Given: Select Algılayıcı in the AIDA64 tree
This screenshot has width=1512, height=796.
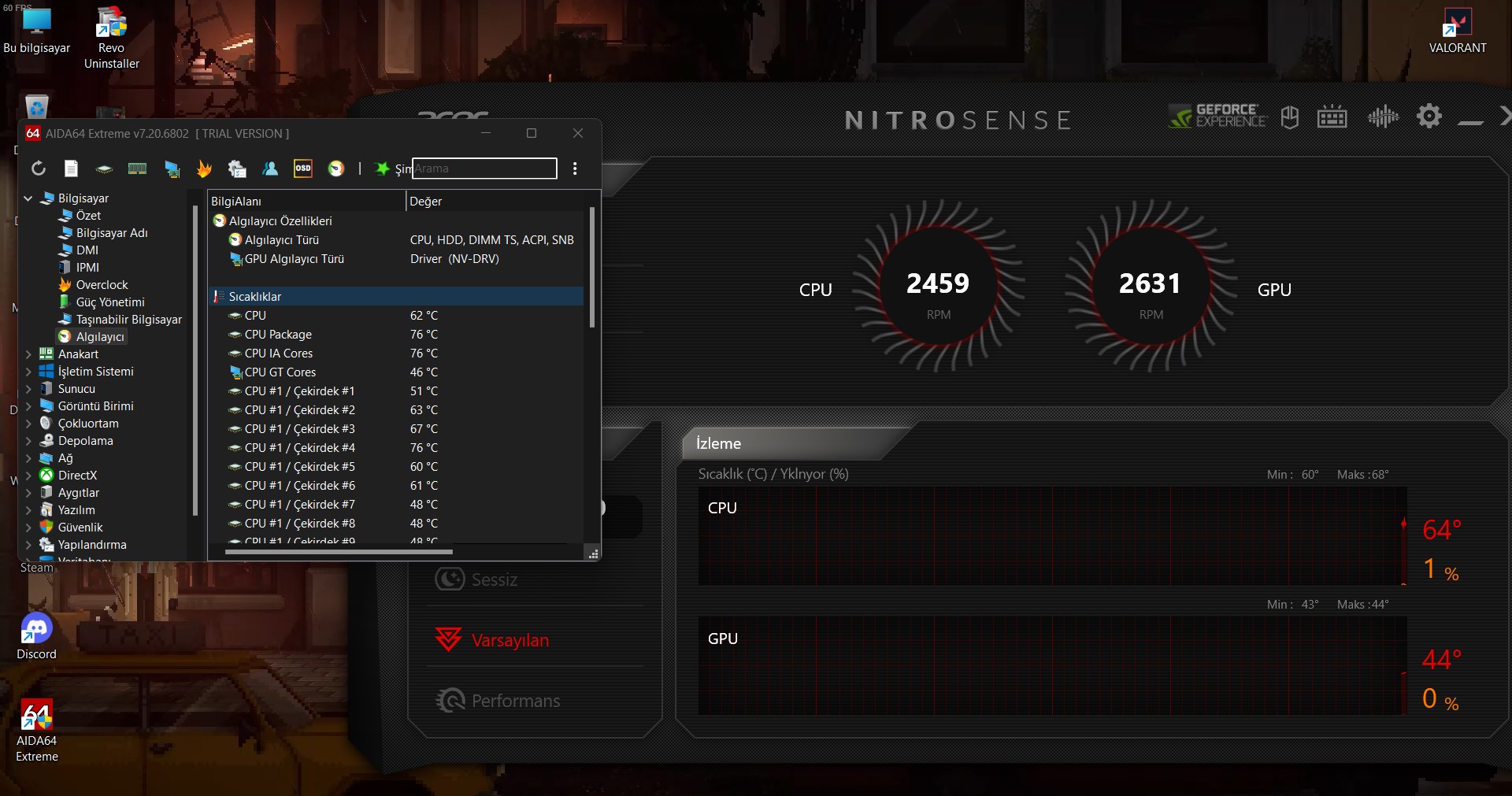Looking at the screenshot, I should click(x=100, y=337).
